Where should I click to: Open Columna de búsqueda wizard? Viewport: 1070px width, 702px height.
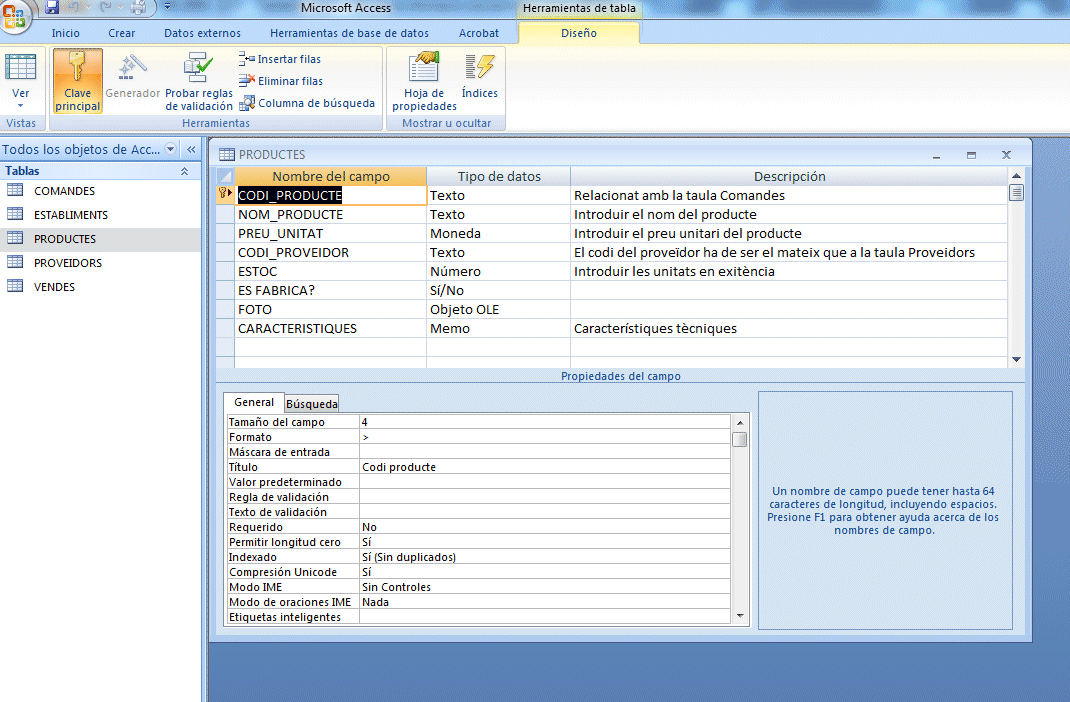click(x=307, y=103)
